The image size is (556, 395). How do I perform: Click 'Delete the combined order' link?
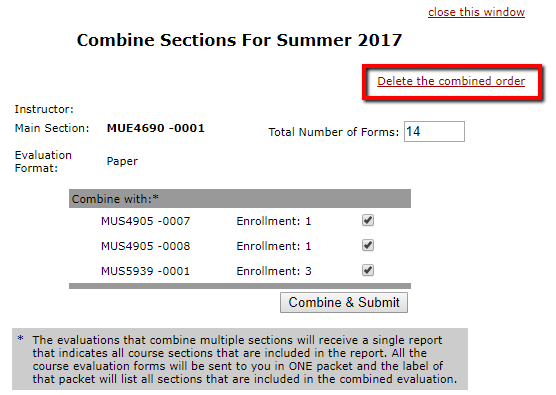click(451, 81)
